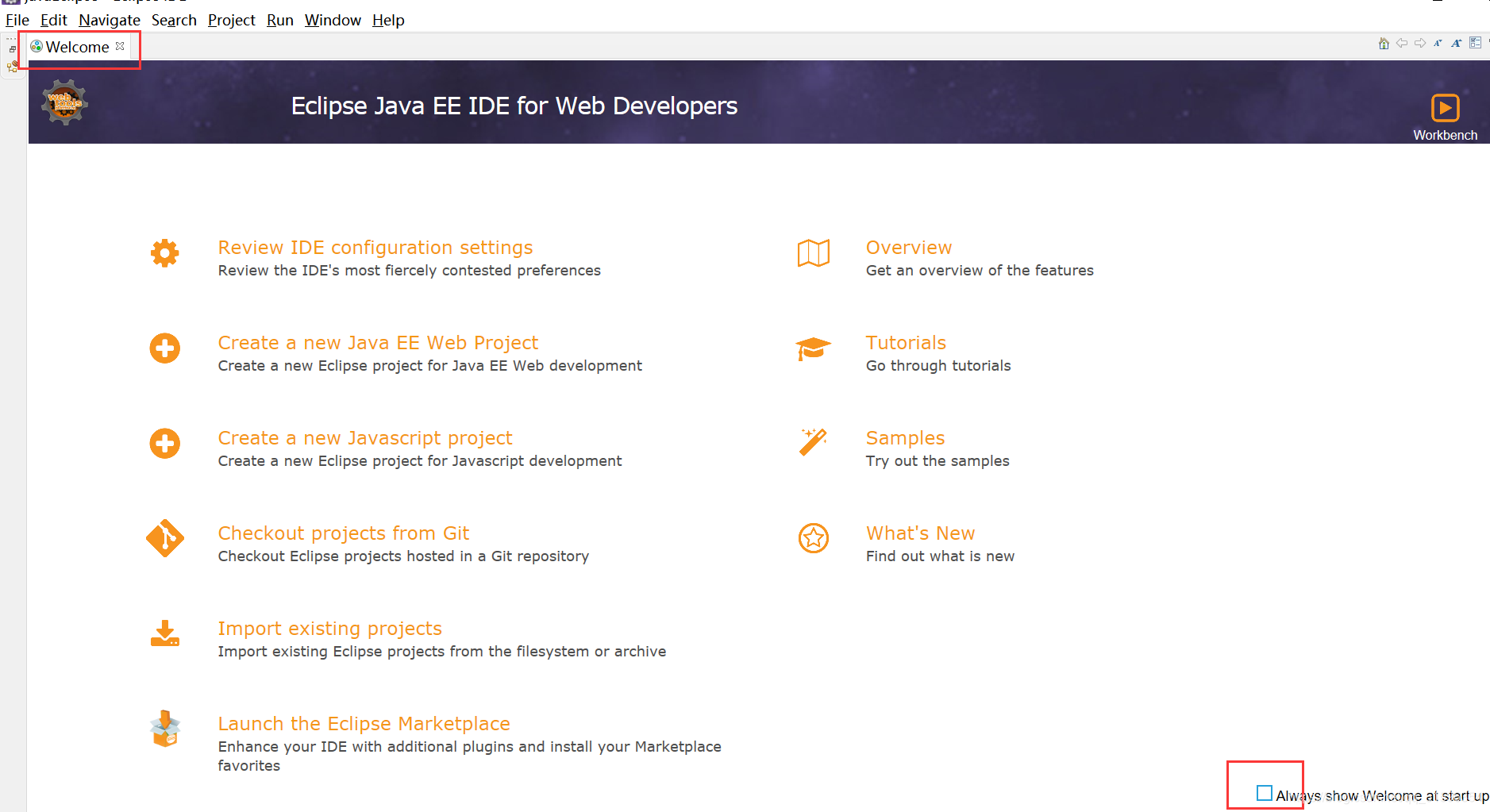Click the Samples magic wand icon
This screenshot has width=1490, height=812.
tap(814, 442)
